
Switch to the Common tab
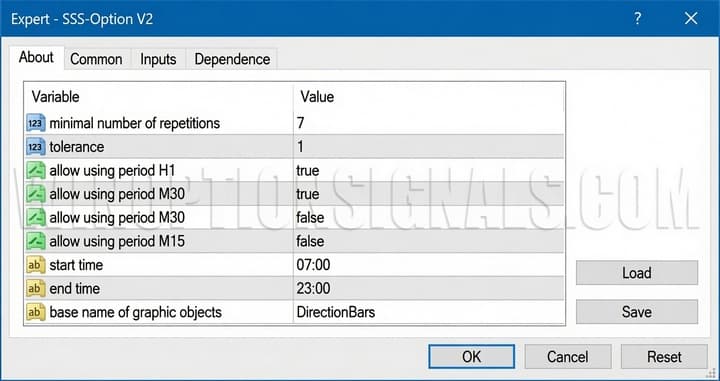coord(96,59)
